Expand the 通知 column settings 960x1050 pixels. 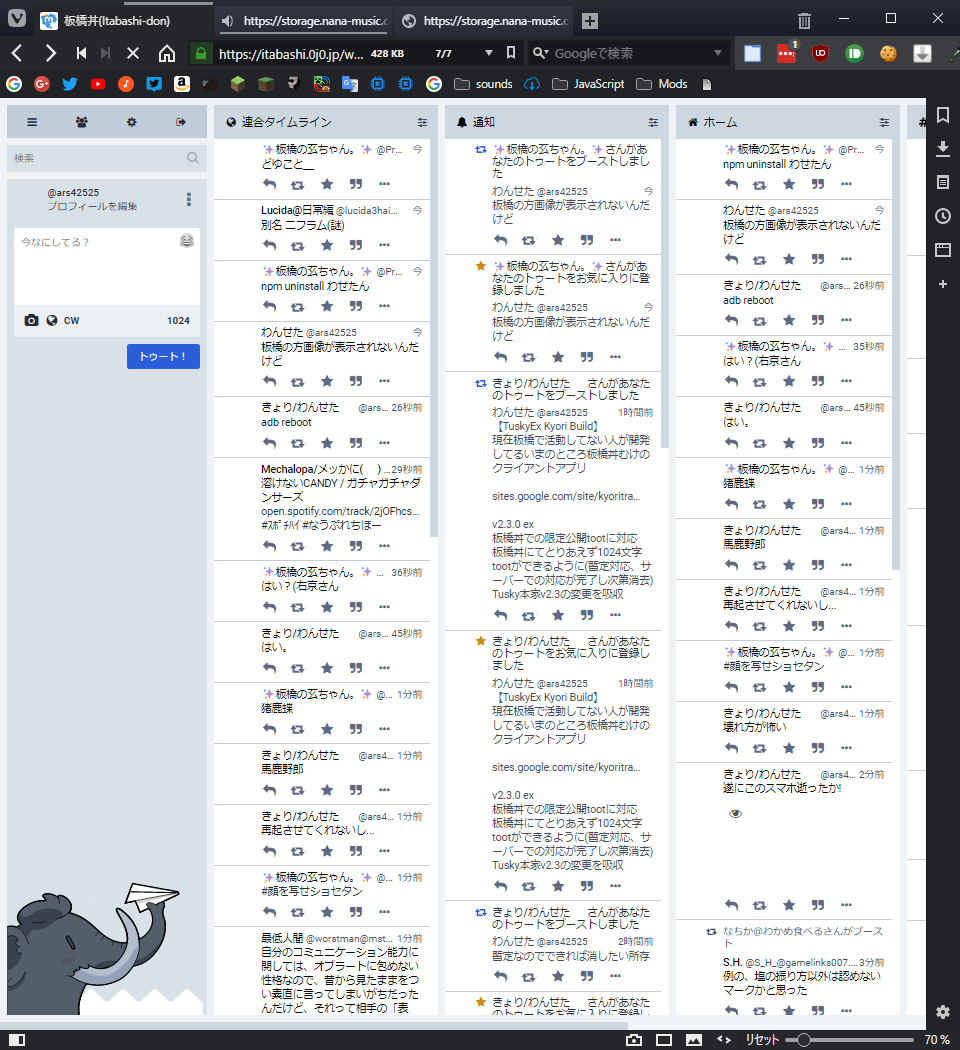653,122
